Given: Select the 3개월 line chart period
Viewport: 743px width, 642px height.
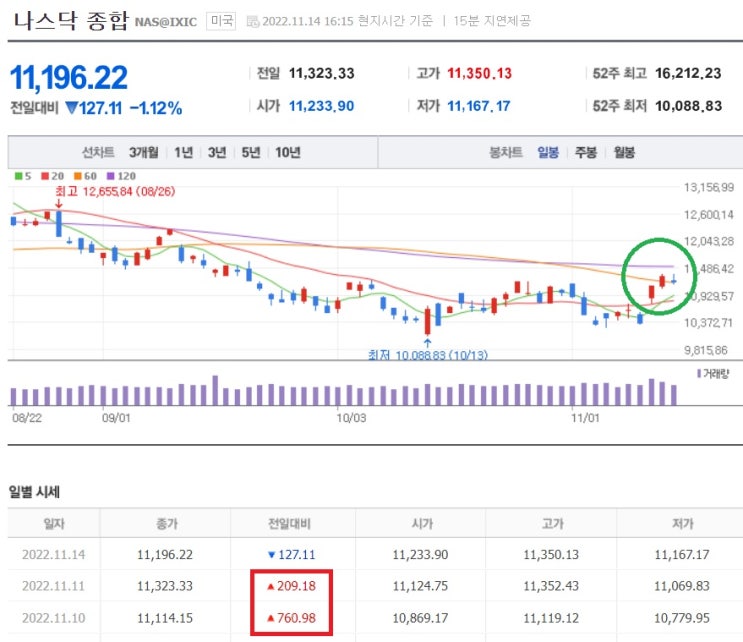Looking at the screenshot, I should click(144, 153).
